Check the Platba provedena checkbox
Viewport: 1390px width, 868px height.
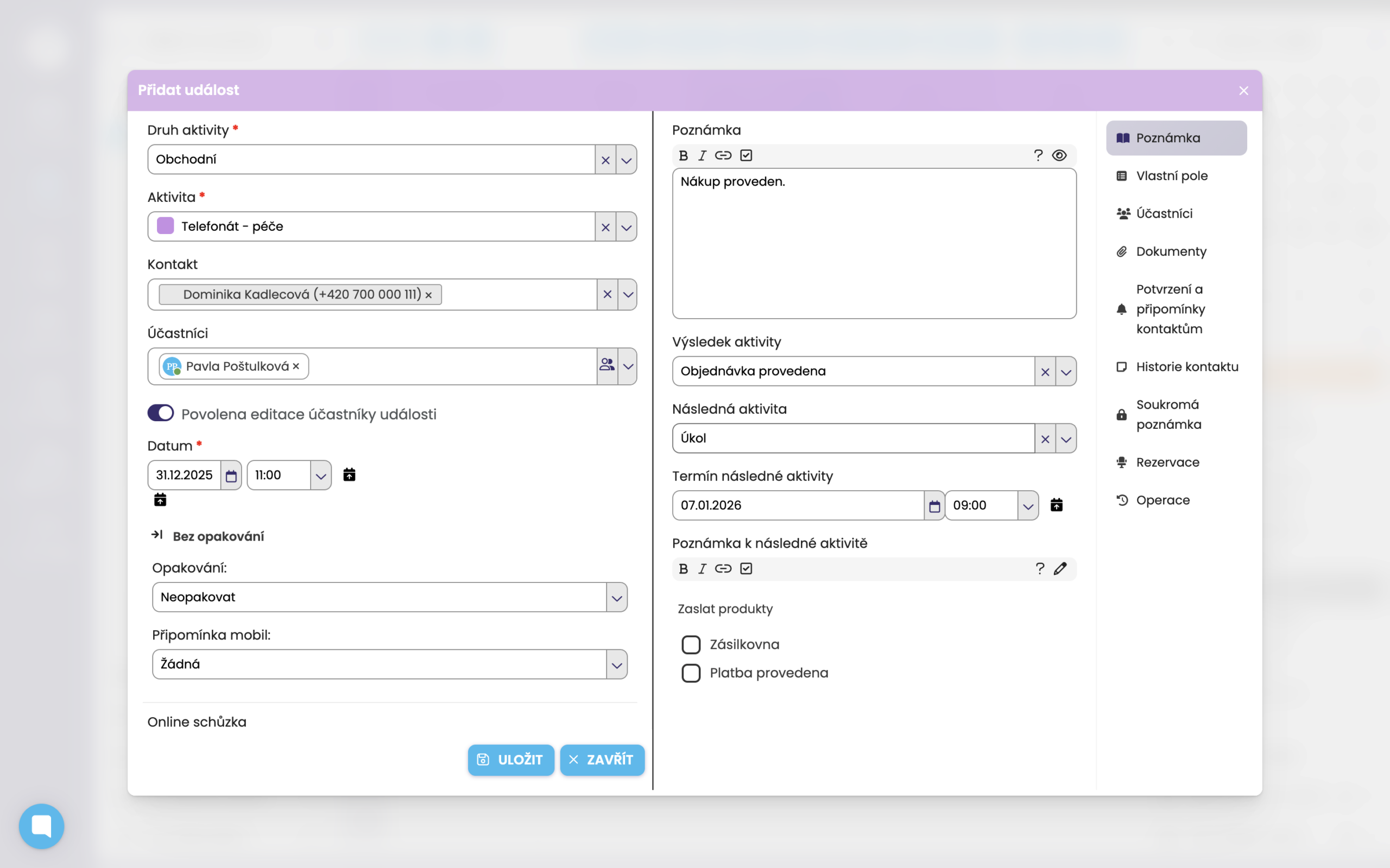pos(691,673)
